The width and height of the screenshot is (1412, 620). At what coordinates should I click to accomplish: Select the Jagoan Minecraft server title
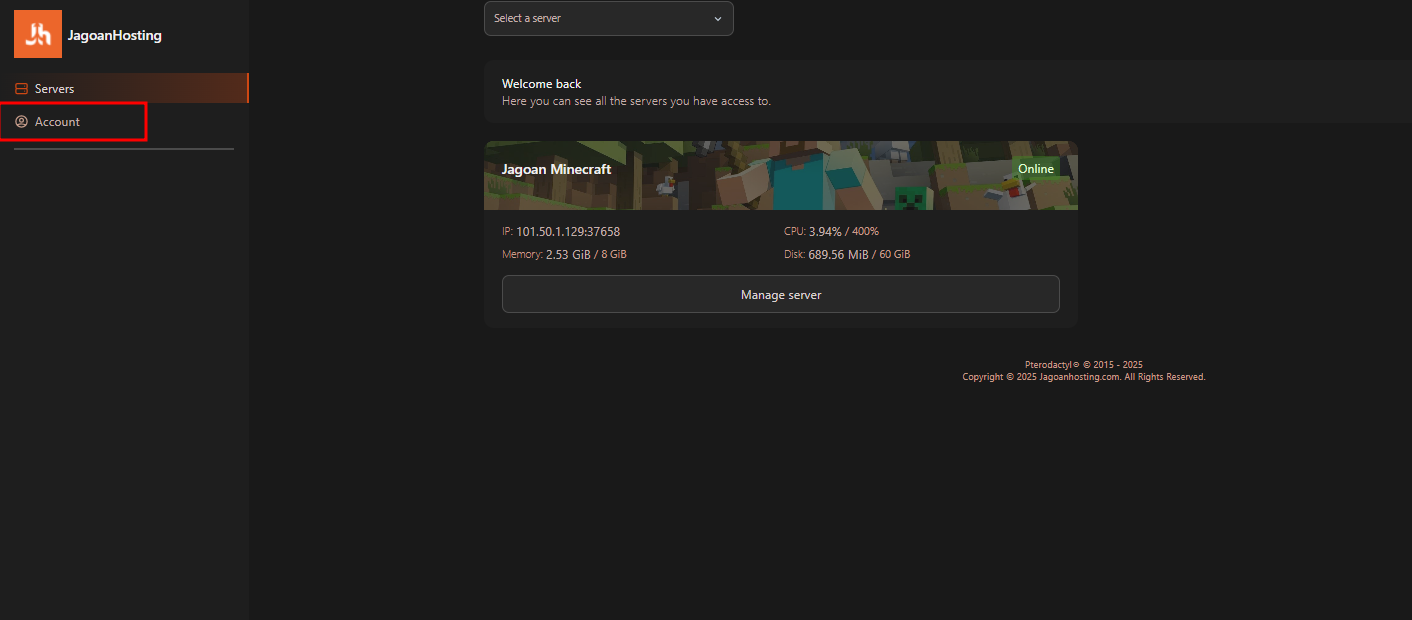[x=556, y=169]
